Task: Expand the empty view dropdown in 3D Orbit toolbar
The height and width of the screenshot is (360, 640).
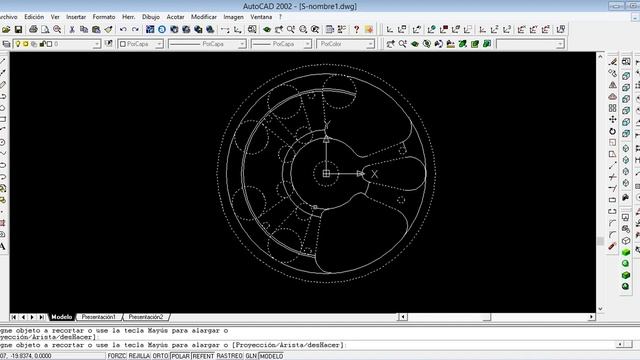Action: click(x=560, y=44)
